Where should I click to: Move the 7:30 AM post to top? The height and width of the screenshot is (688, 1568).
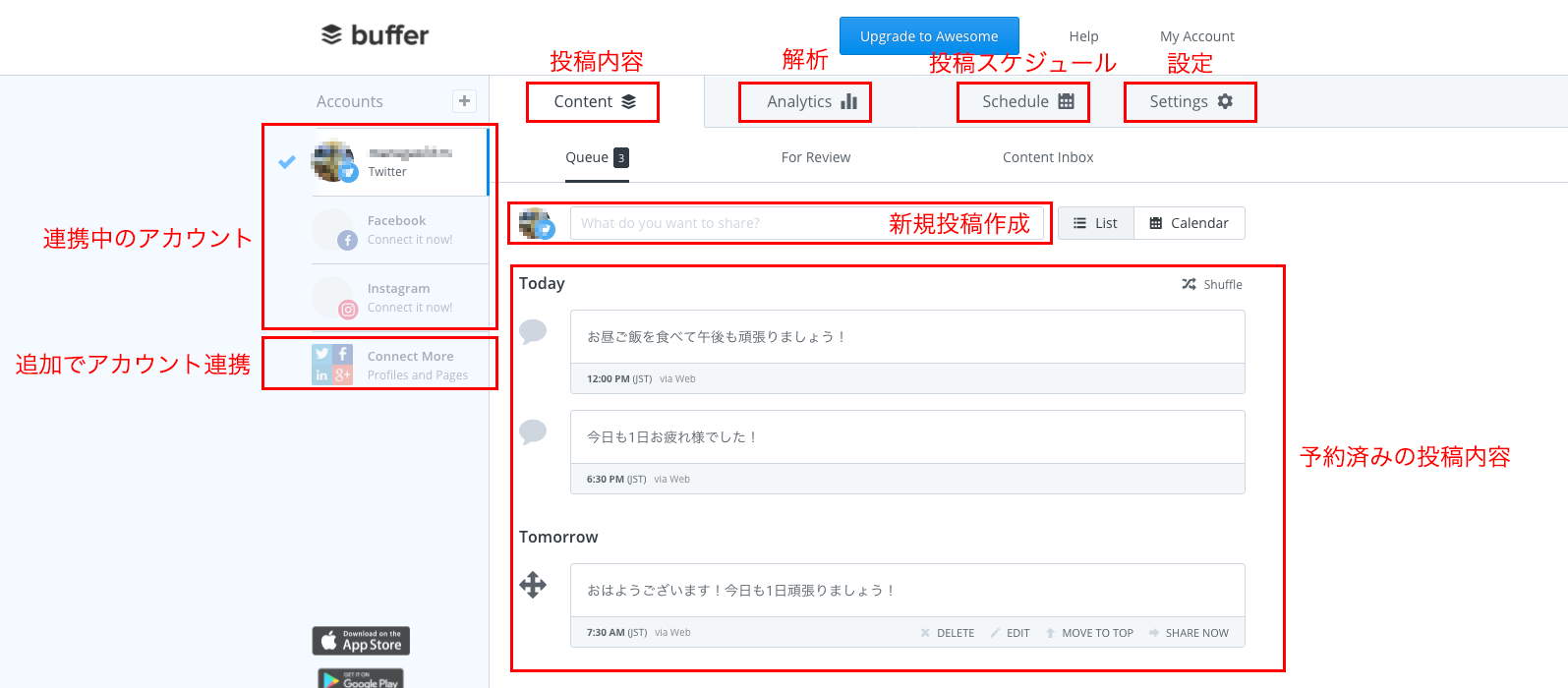pos(1089,633)
